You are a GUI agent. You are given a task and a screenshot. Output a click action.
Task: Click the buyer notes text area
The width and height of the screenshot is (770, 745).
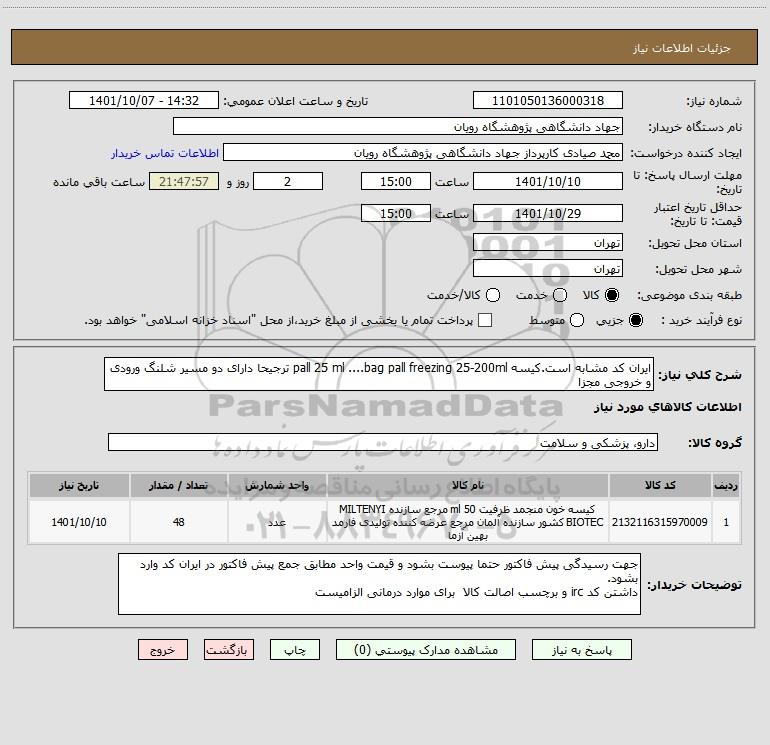click(x=379, y=584)
